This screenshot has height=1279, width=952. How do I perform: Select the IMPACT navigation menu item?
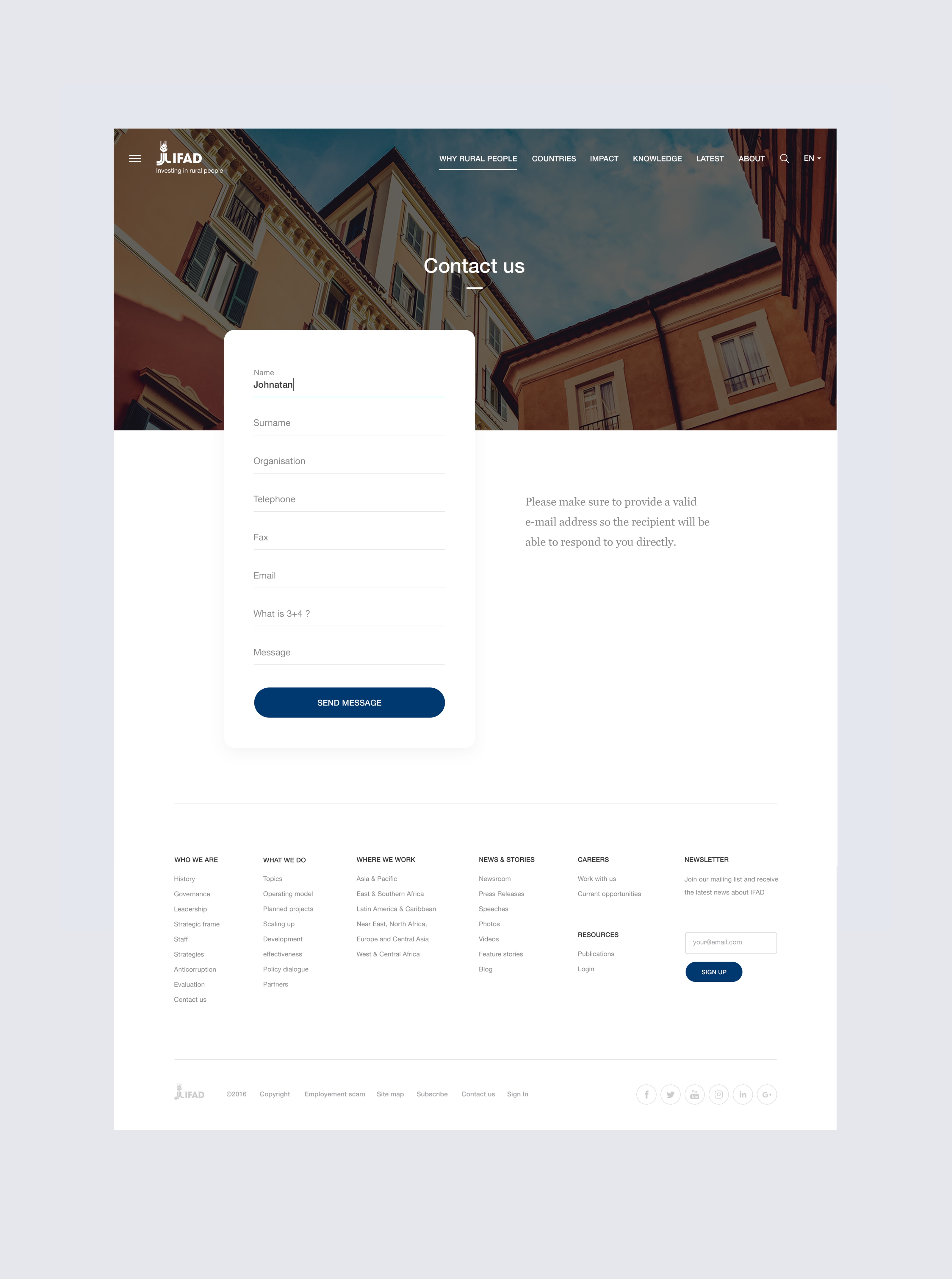click(x=602, y=158)
